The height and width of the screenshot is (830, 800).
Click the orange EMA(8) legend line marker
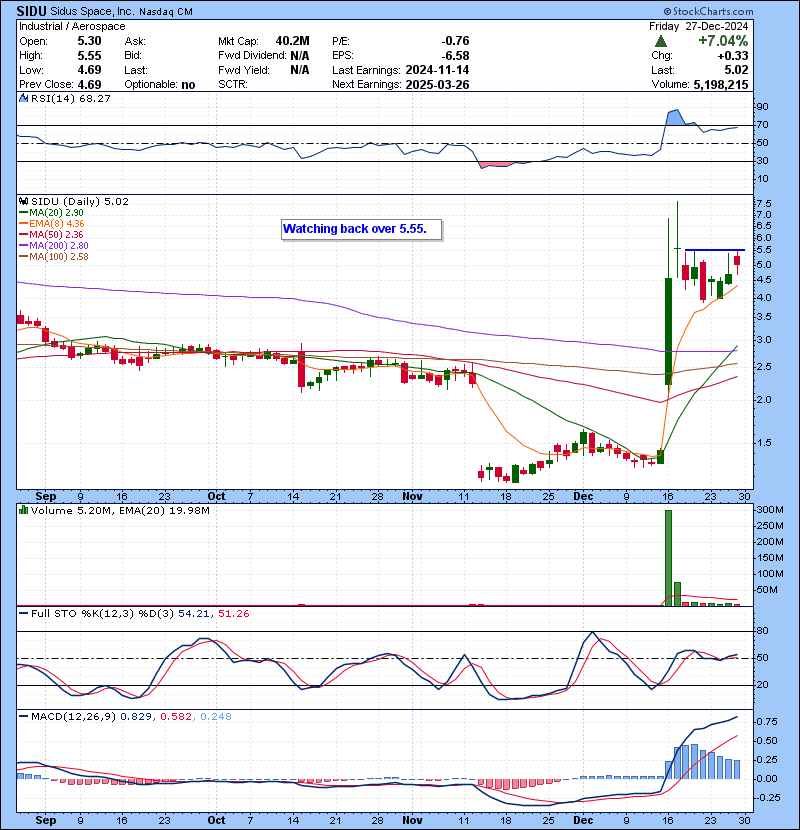pyautogui.click(x=23, y=224)
